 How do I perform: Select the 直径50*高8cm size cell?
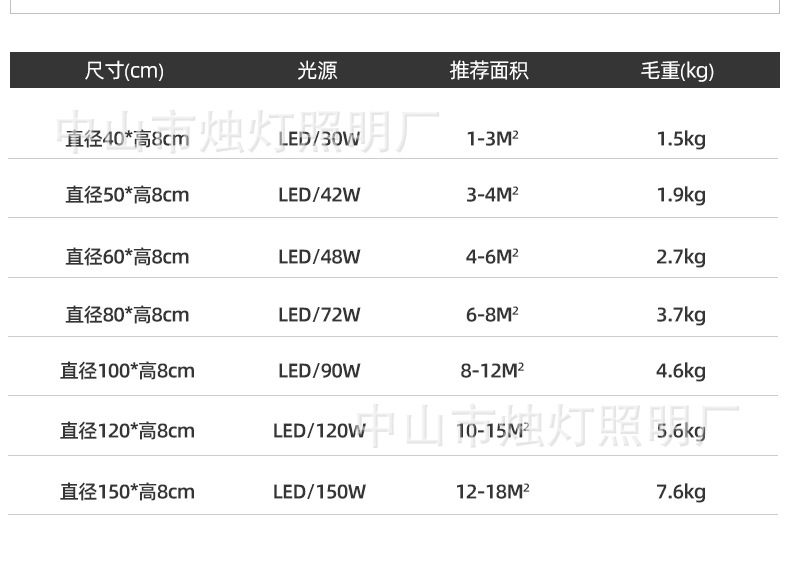[x=127, y=195]
